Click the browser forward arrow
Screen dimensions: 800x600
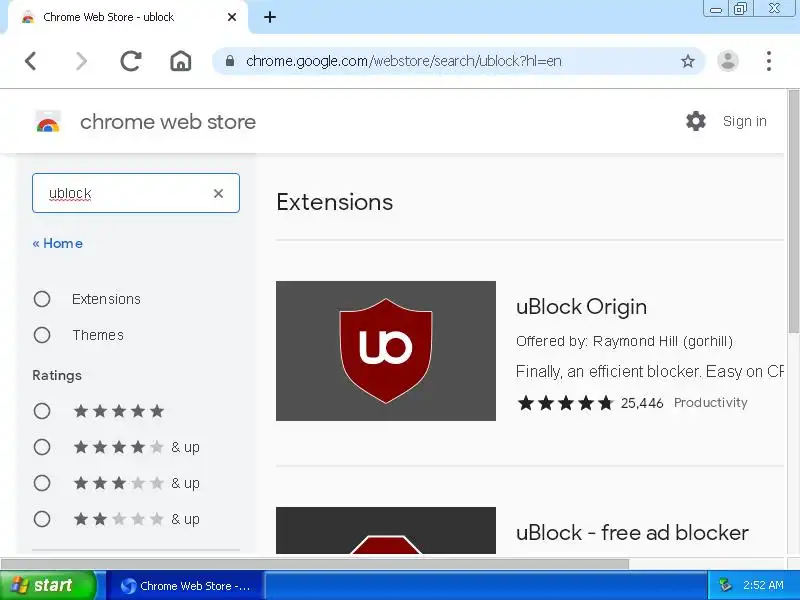(81, 61)
